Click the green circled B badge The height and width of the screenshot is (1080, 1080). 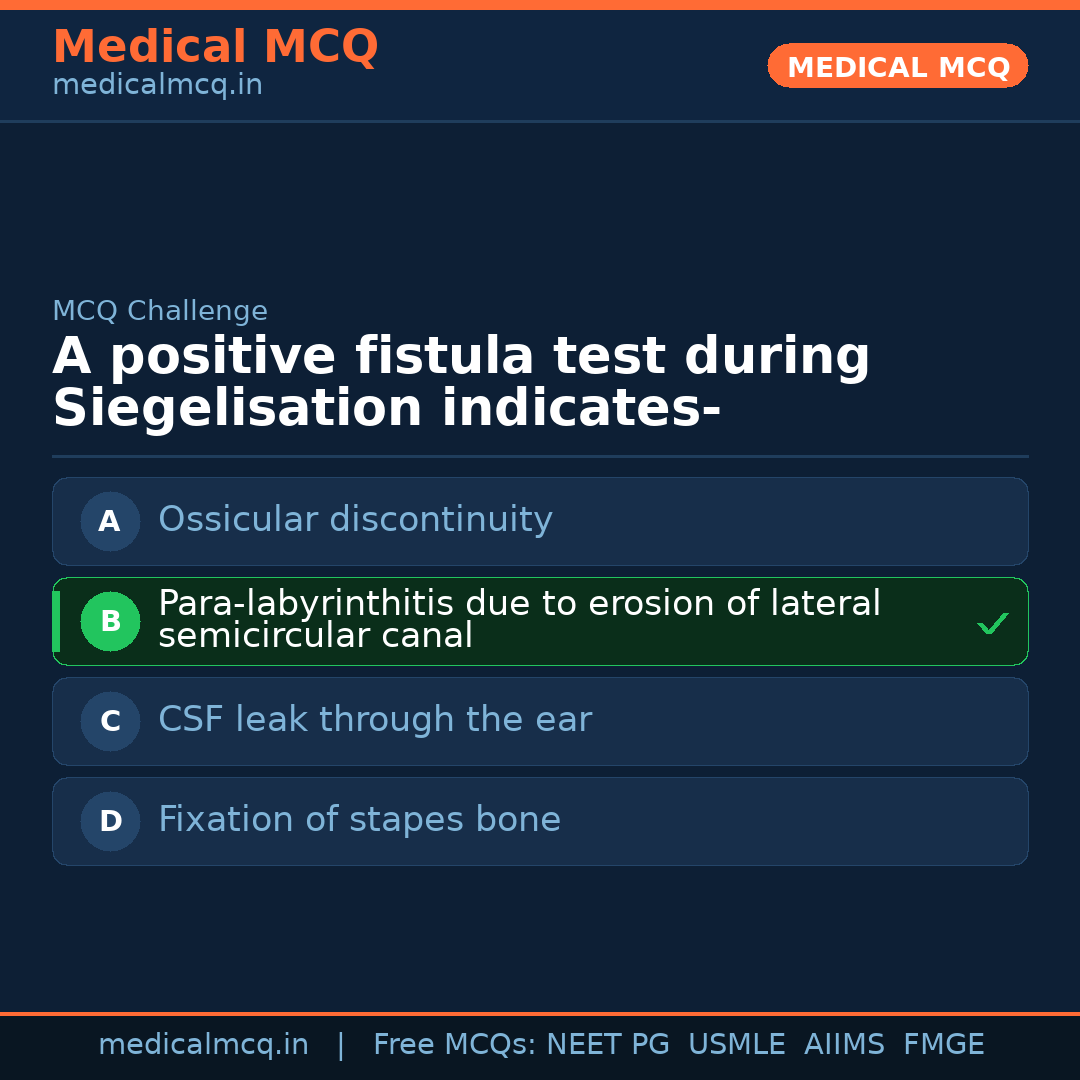click(110, 621)
